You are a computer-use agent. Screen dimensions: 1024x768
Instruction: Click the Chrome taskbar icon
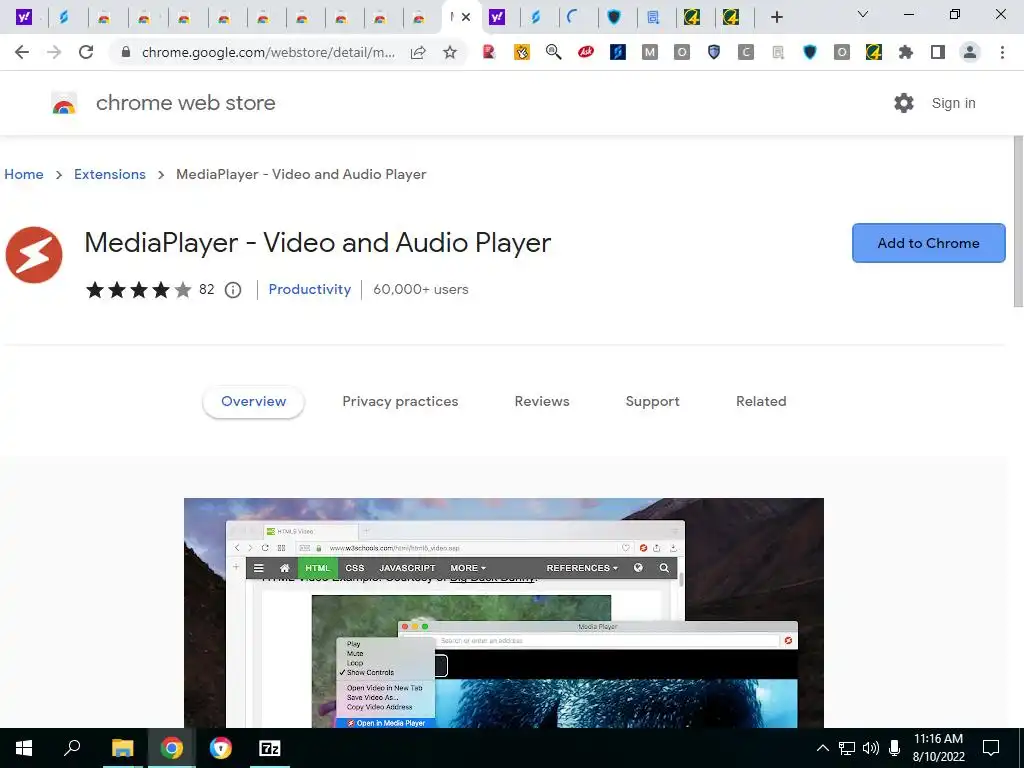(172, 748)
